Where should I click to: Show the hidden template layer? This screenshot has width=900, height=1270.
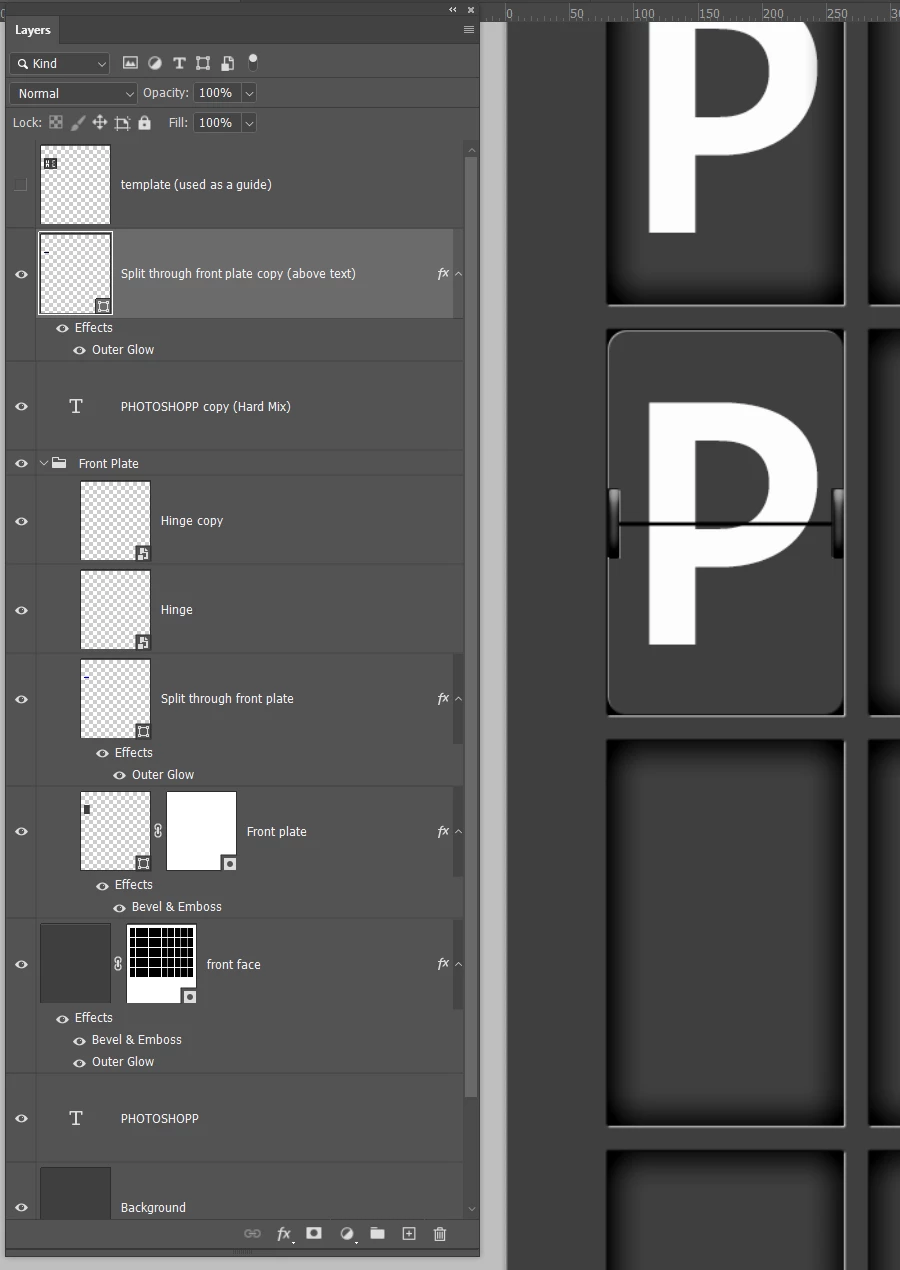(20, 184)
